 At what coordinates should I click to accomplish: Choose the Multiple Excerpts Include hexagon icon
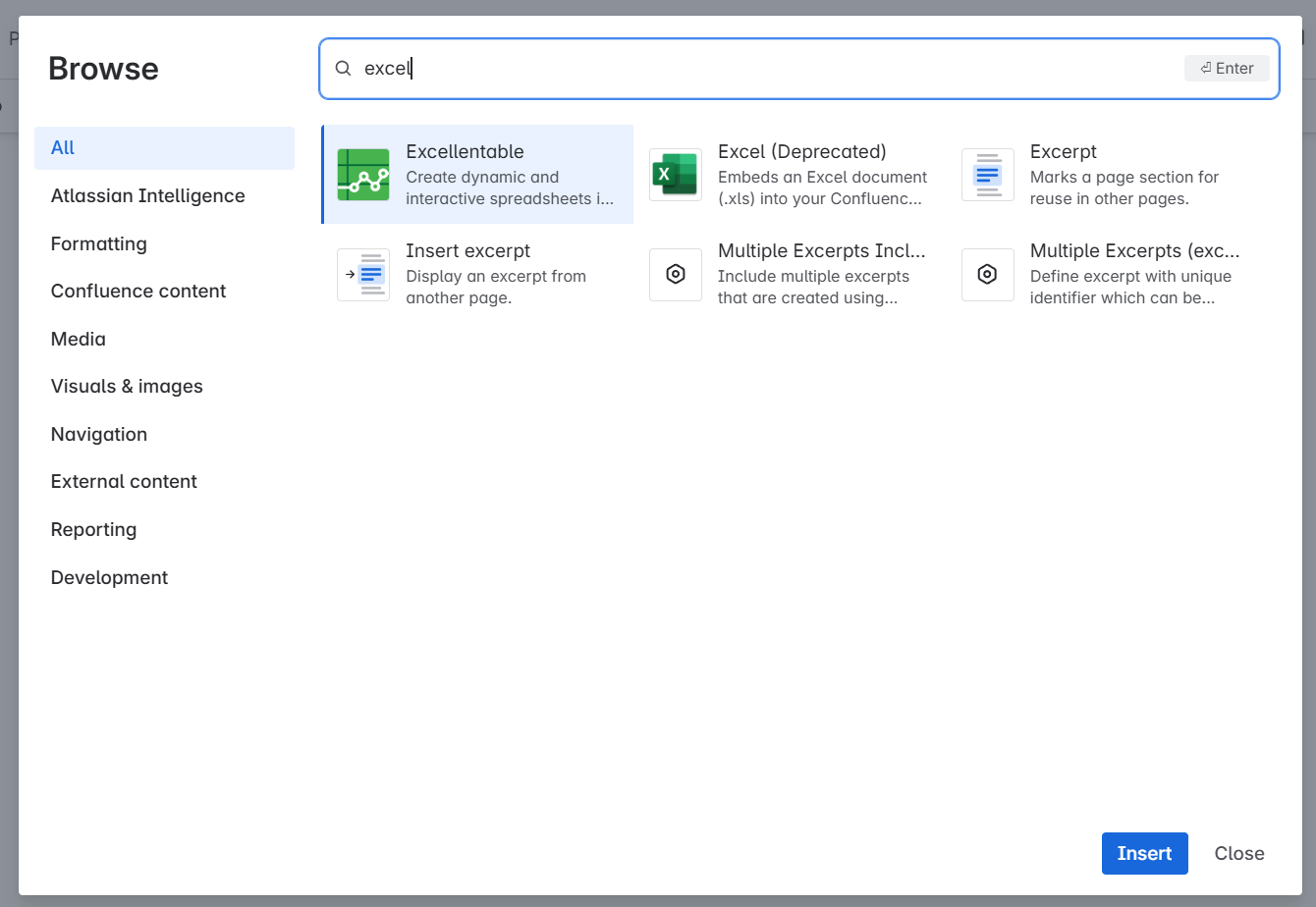(676, 275)
